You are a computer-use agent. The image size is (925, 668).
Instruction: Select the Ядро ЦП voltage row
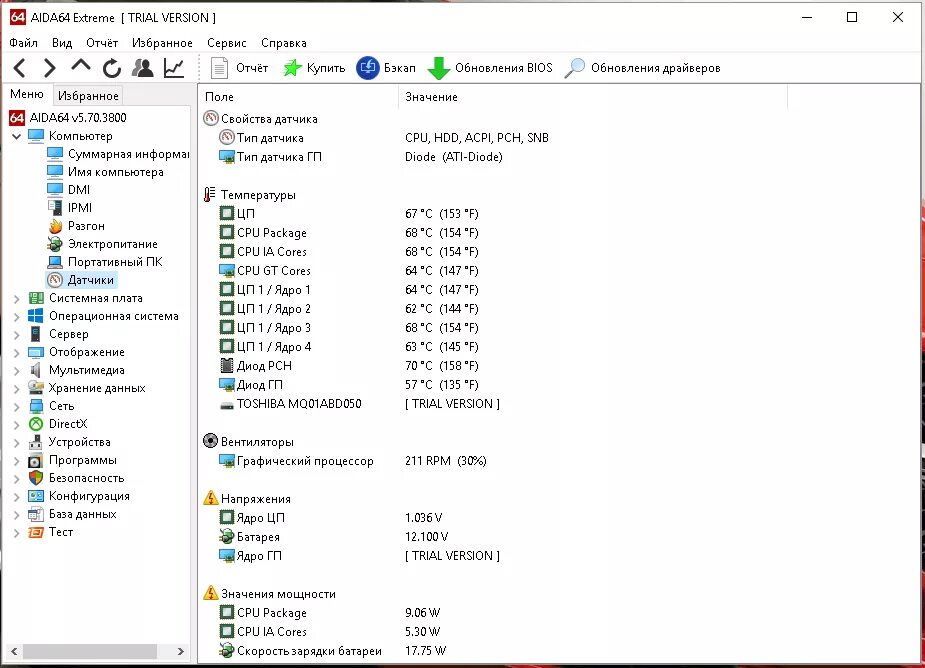(x=330, y=518)
